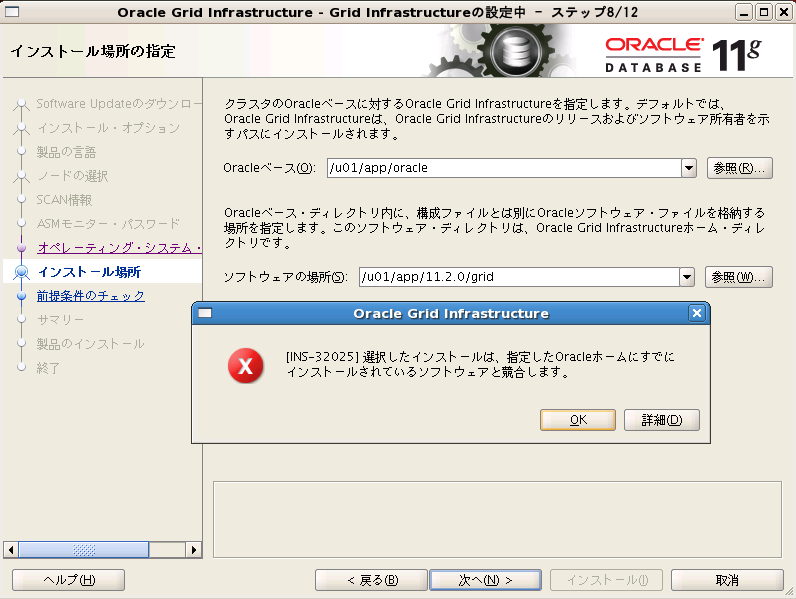Click the 前提条件のチェック step bullet

(x=21, y=296)
